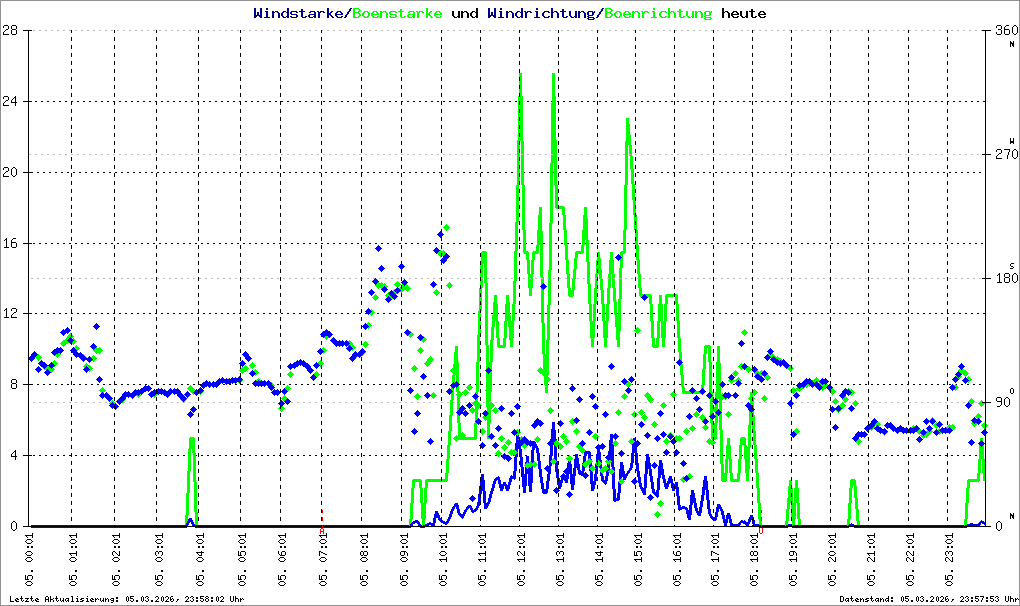Click the '05. 05:01' time axis label

coord(242,560)
